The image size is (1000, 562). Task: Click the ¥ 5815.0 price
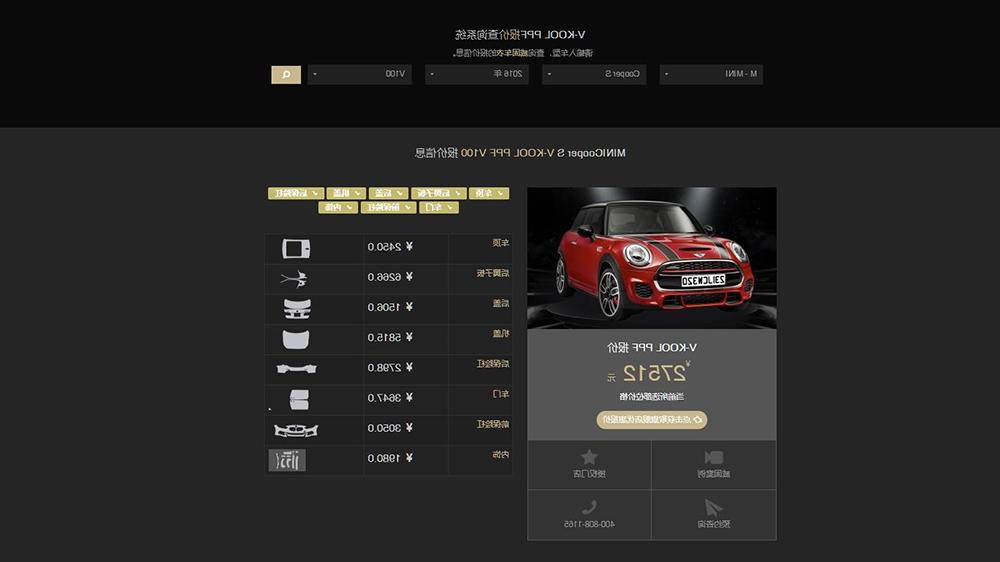pyautogui.click(x=390, y=337)
